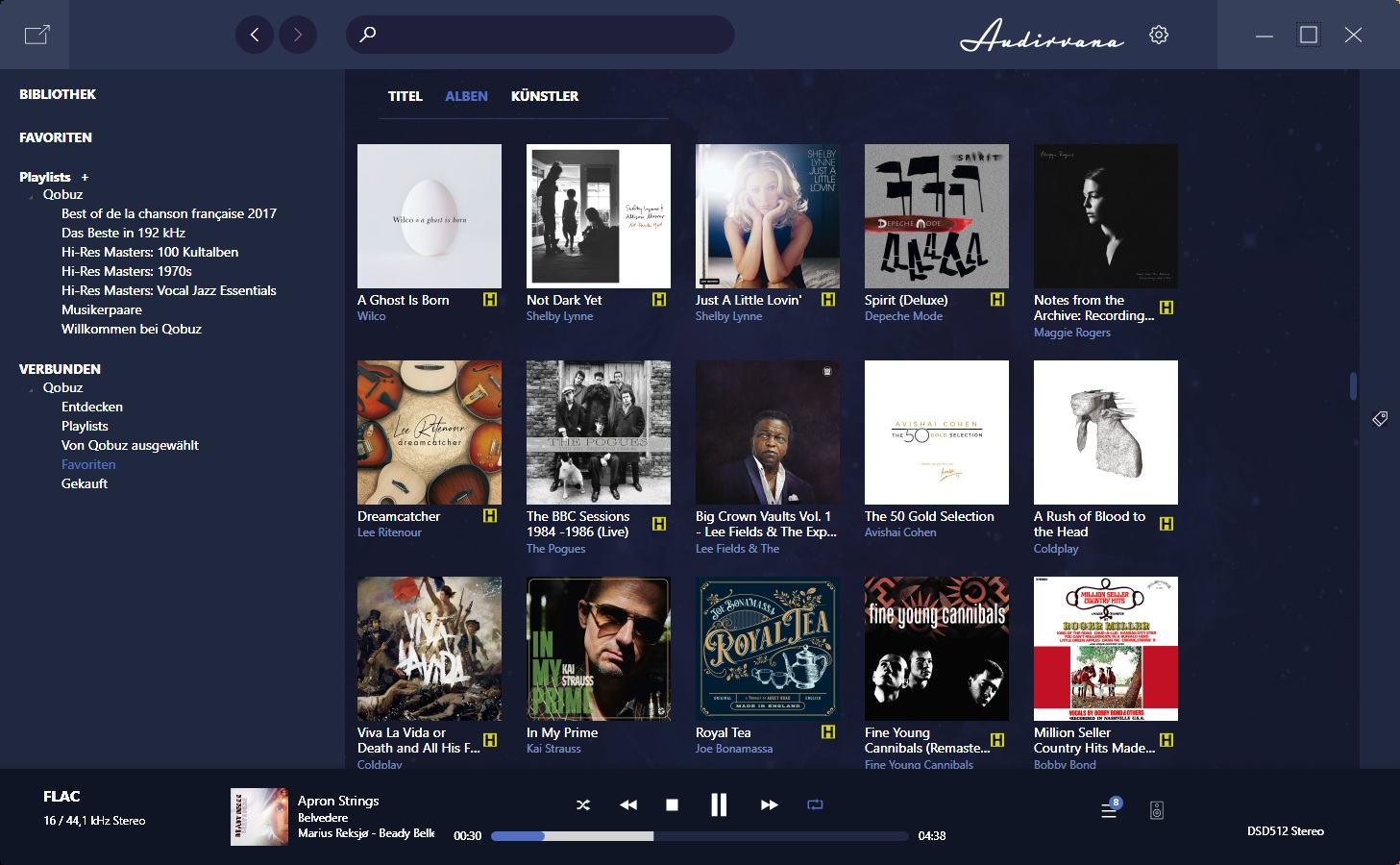Viewport: 1400px width, 865px height.
Task: Open The 50 Gold Selection album cover
Action: [x=937, y=432]
